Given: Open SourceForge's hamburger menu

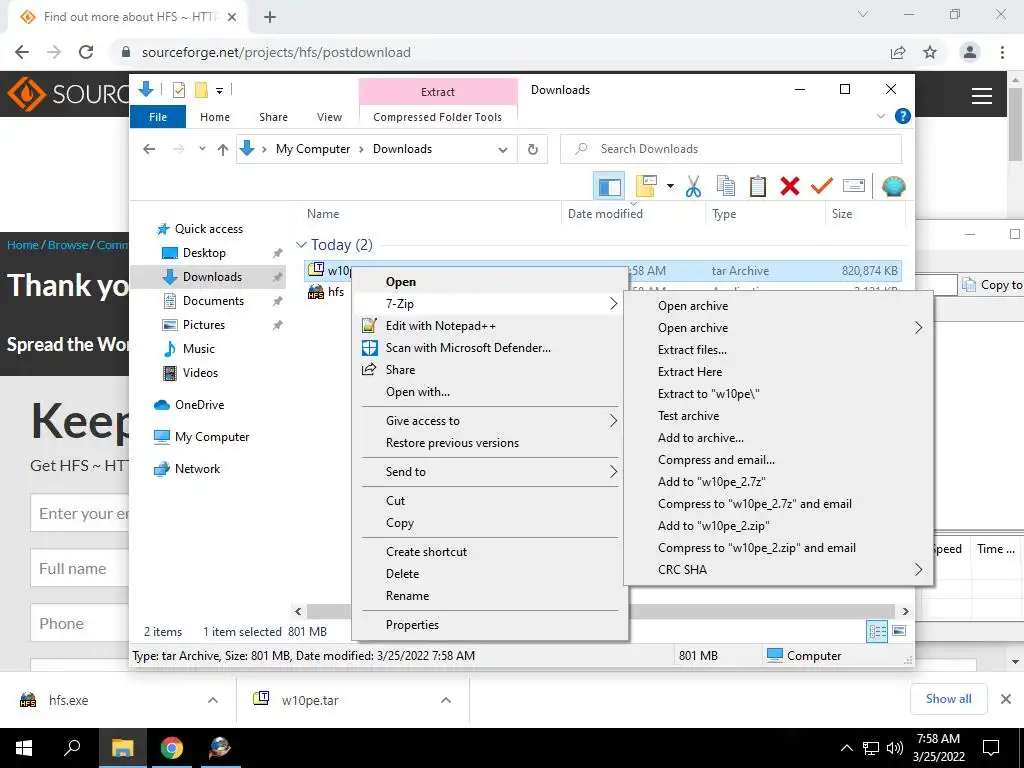Looking at the screenshot, I should 982,96.
